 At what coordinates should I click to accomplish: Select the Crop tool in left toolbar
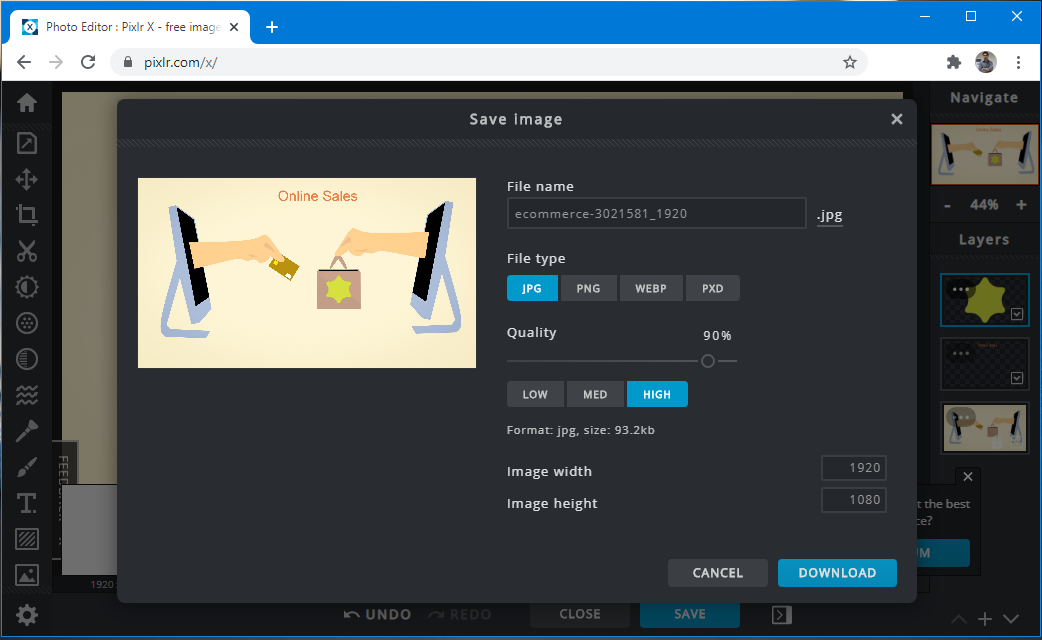pyautogui.click(x=27, y=214)
